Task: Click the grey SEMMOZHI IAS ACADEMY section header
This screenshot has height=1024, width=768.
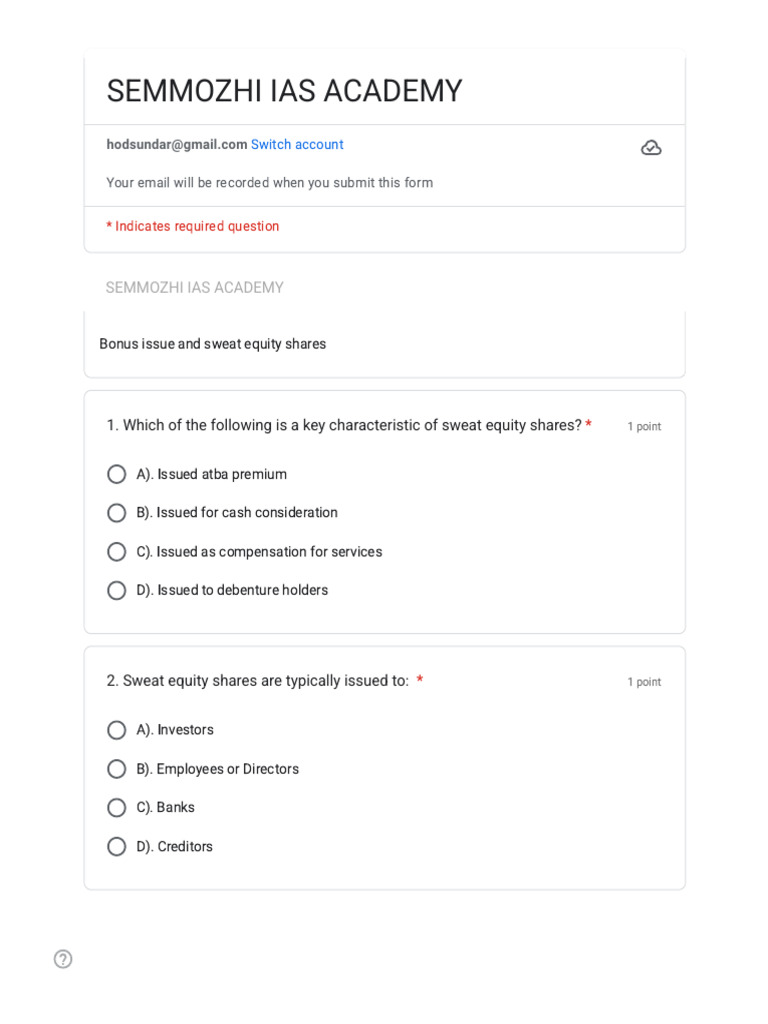Action: tap(195, 287)
